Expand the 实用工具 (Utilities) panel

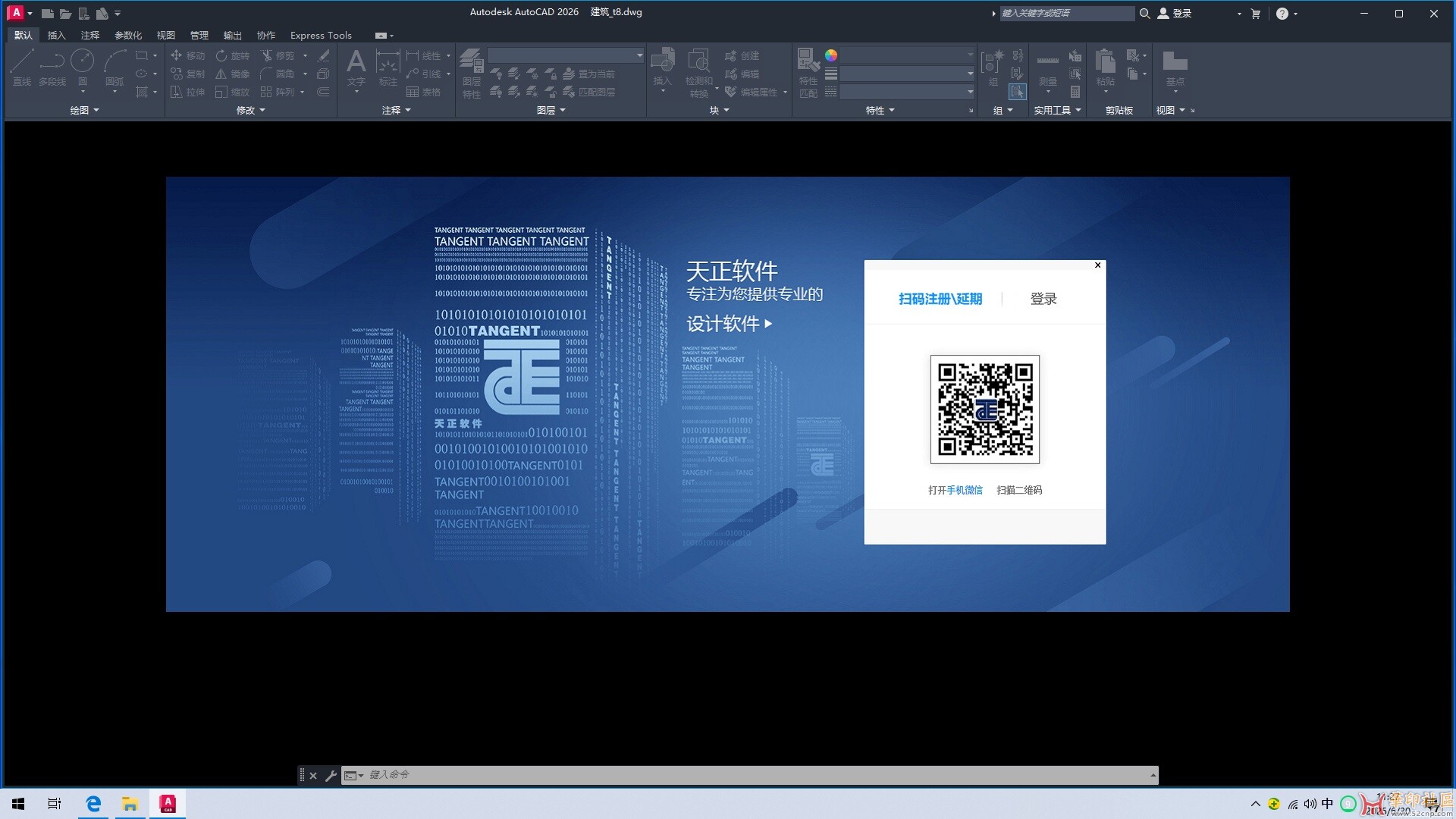point(1058,110)
